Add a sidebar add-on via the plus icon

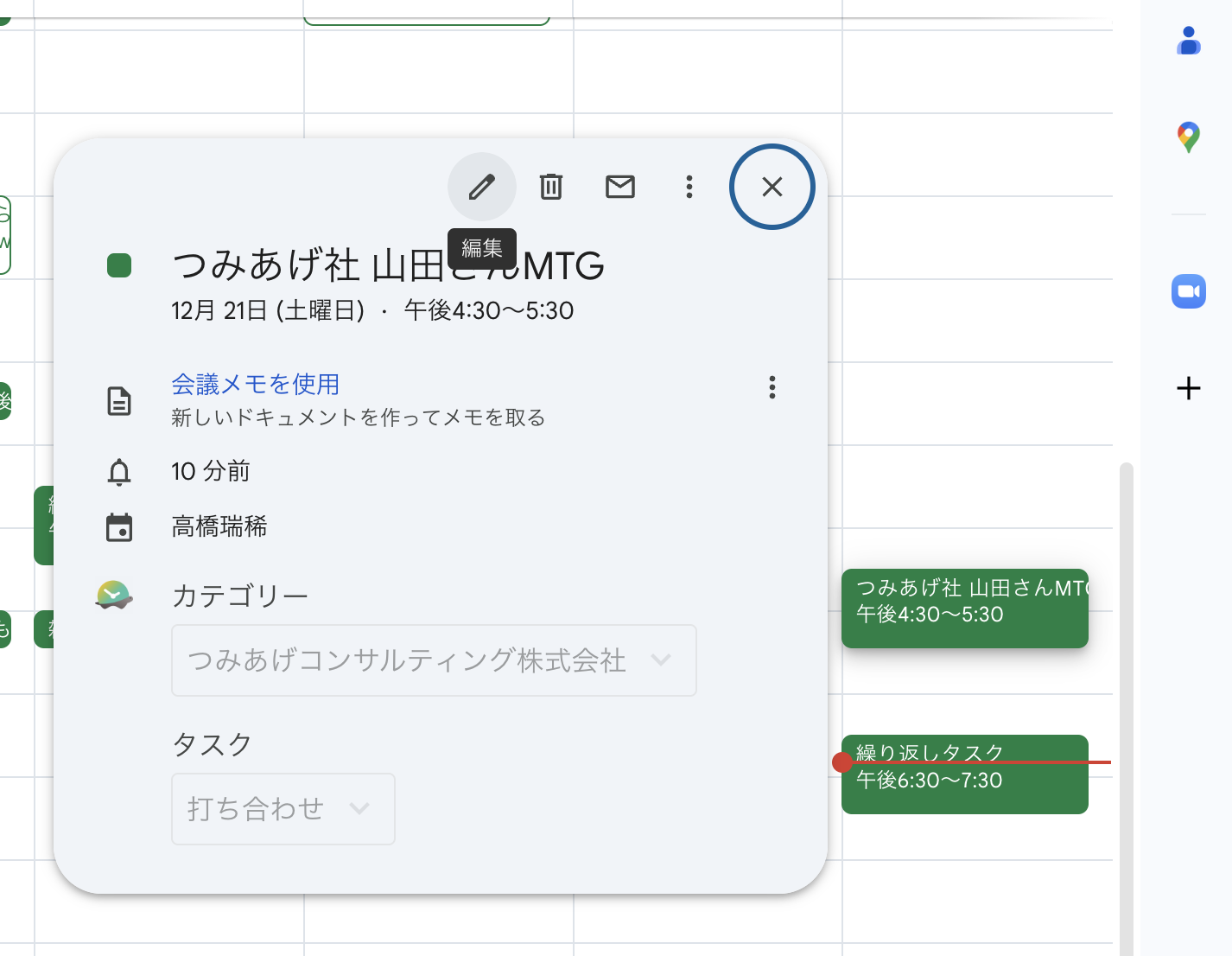click(1188, 388)
